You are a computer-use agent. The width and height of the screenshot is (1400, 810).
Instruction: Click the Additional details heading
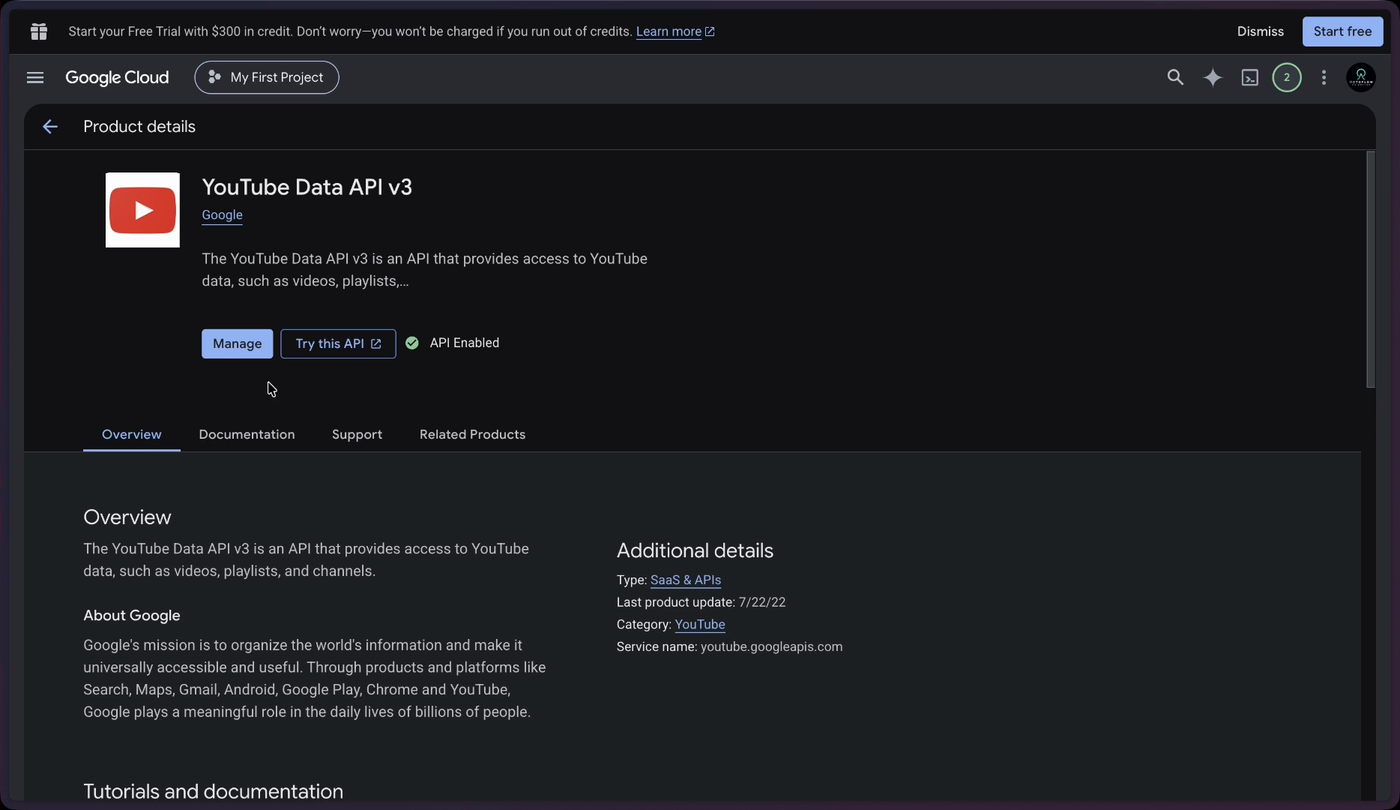[x=695, y=551]
